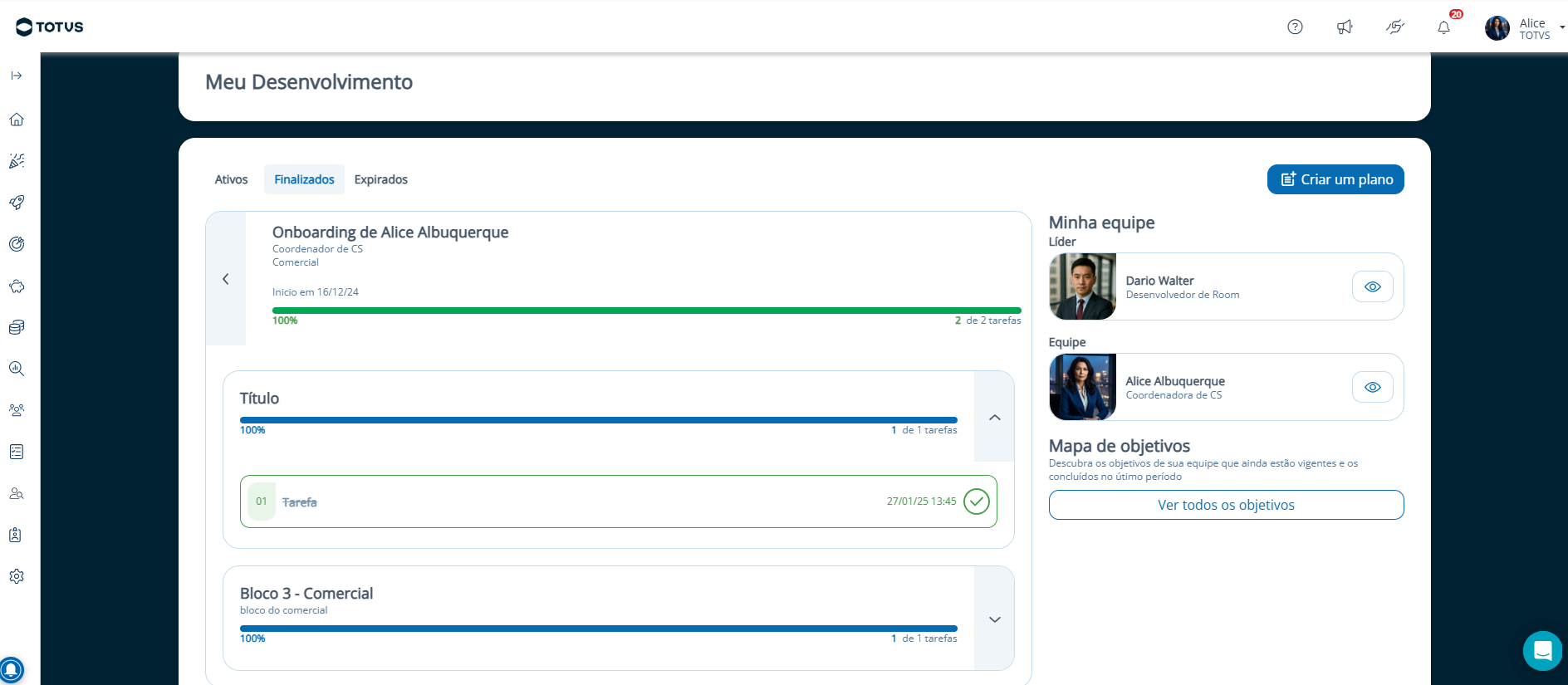Image resolution: width=1568 pixels, height=685 pixels.
Task: Open the chat support bubble
Action: coord(1542,650)
